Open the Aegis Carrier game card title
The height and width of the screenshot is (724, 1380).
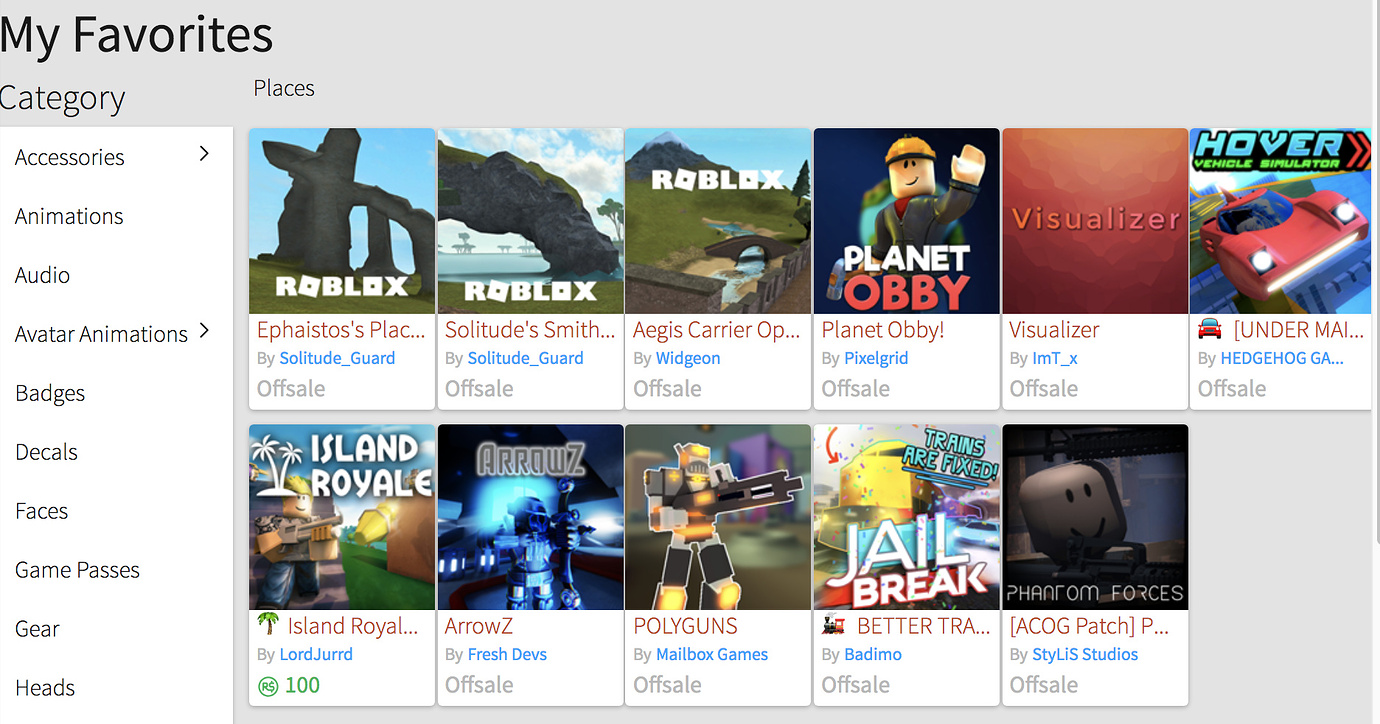(716, 329)
